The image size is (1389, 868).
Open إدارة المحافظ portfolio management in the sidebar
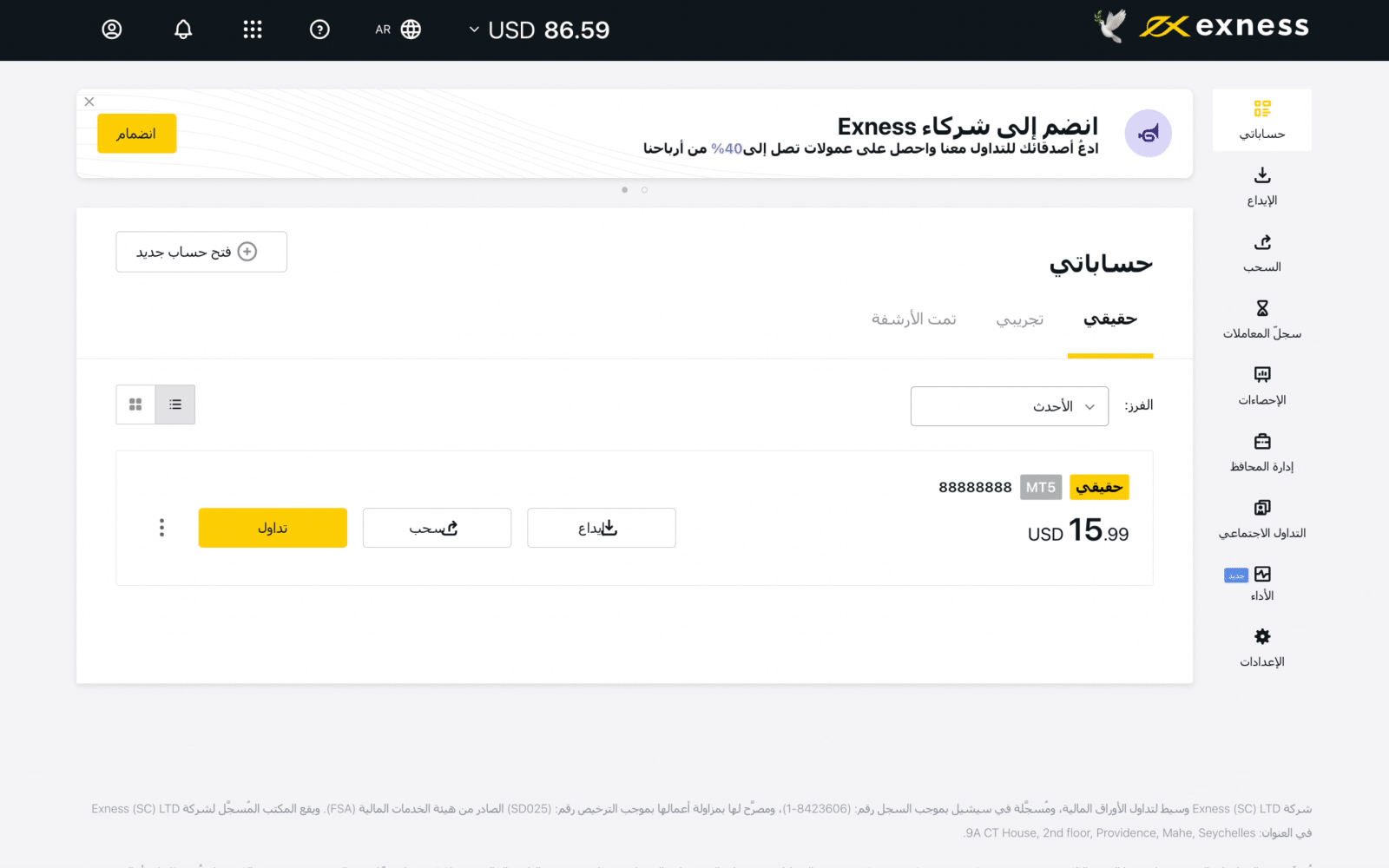coord(1261,453)
